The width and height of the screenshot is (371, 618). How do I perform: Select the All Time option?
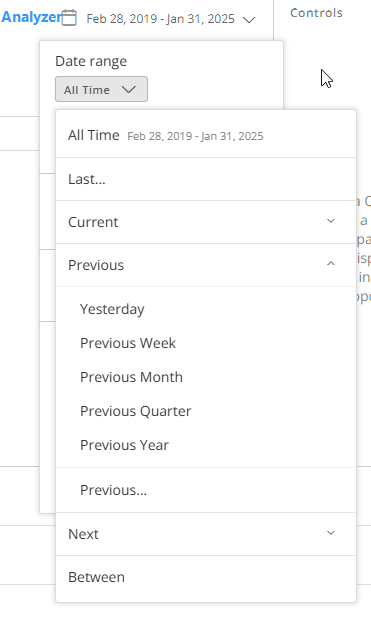pyautogui.click(x=206, y=136)
